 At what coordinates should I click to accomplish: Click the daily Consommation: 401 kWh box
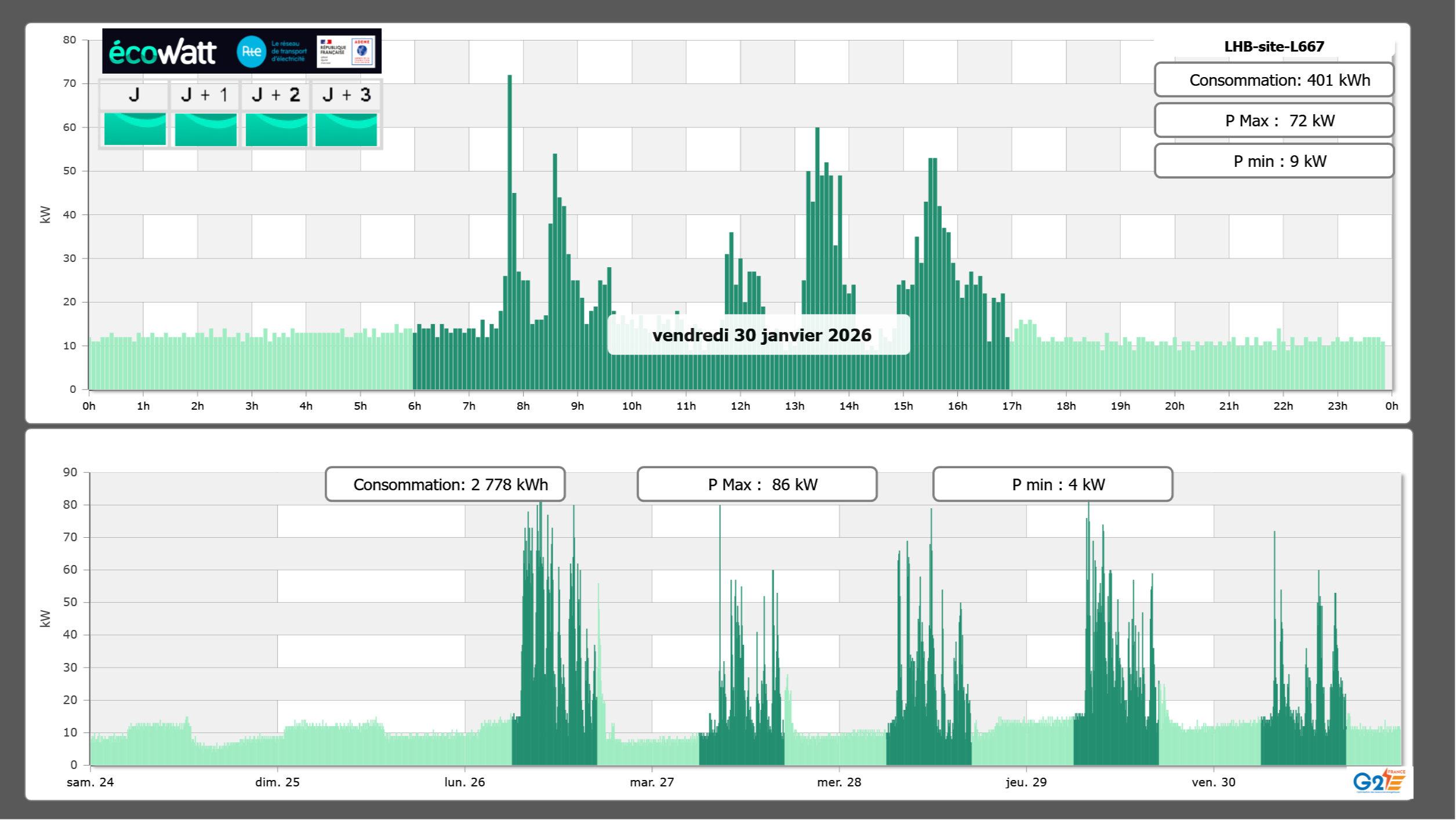point(1273,80)
